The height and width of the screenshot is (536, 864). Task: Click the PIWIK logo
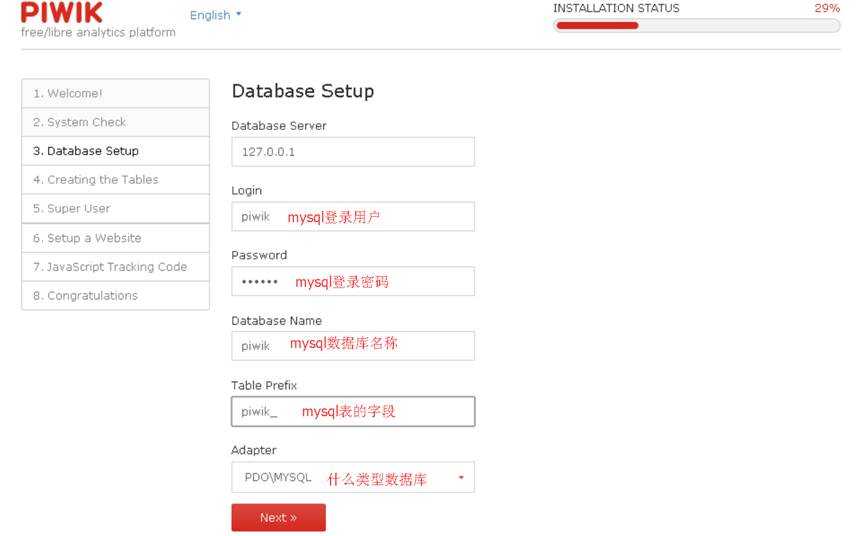pos(62,13)
